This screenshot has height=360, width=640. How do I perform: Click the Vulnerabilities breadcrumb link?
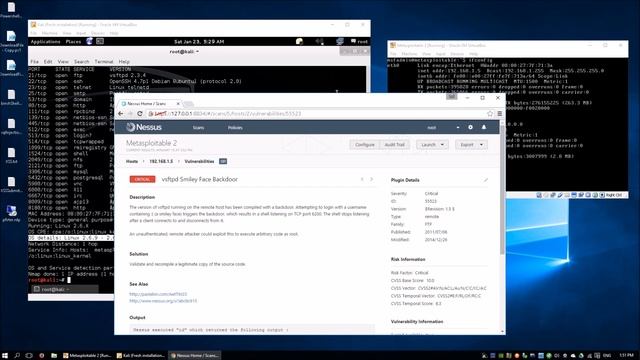199,162
